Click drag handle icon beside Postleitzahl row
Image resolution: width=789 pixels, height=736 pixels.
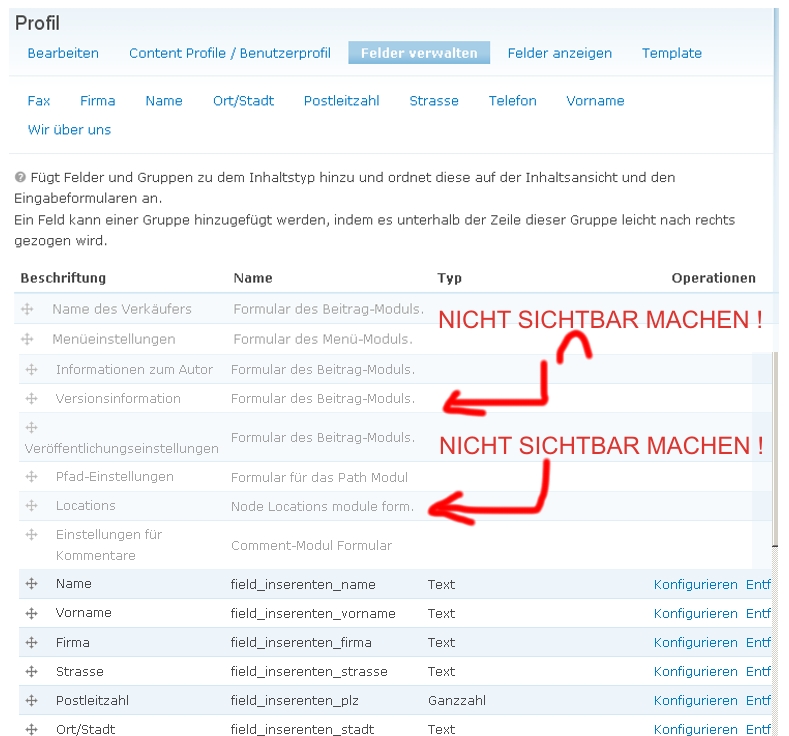(31, 700)
